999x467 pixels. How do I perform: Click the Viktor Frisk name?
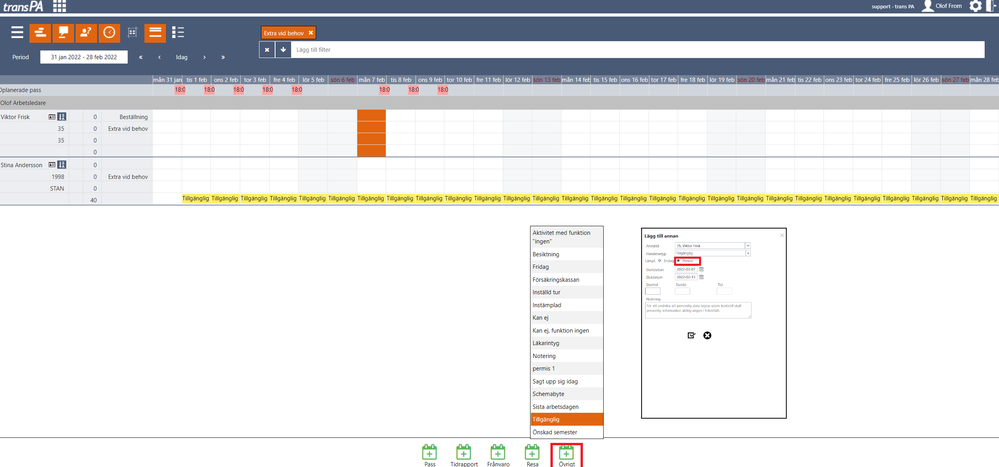15,117
